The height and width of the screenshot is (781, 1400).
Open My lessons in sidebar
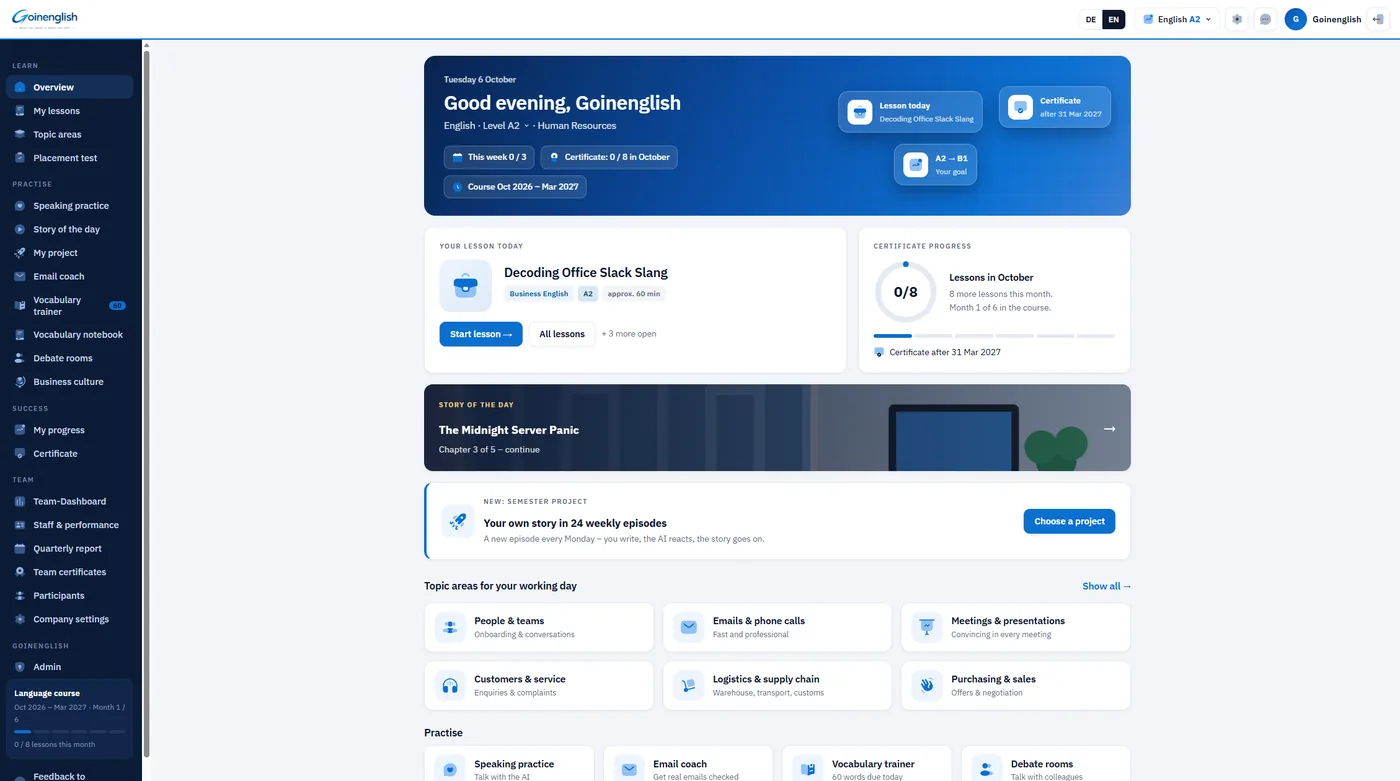(69, 111)
